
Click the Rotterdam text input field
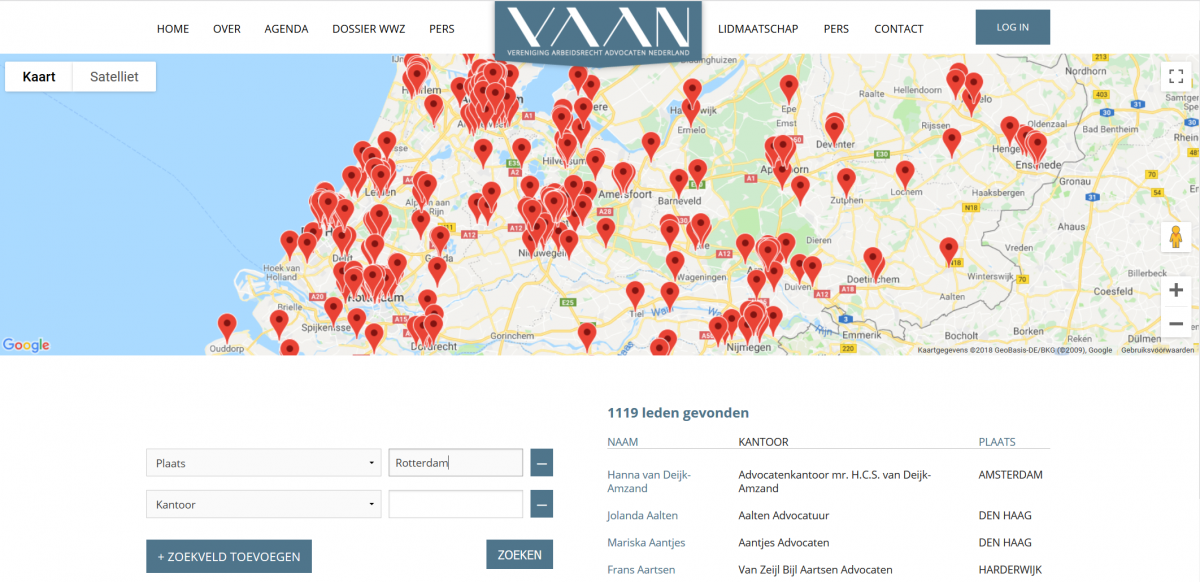455,462
